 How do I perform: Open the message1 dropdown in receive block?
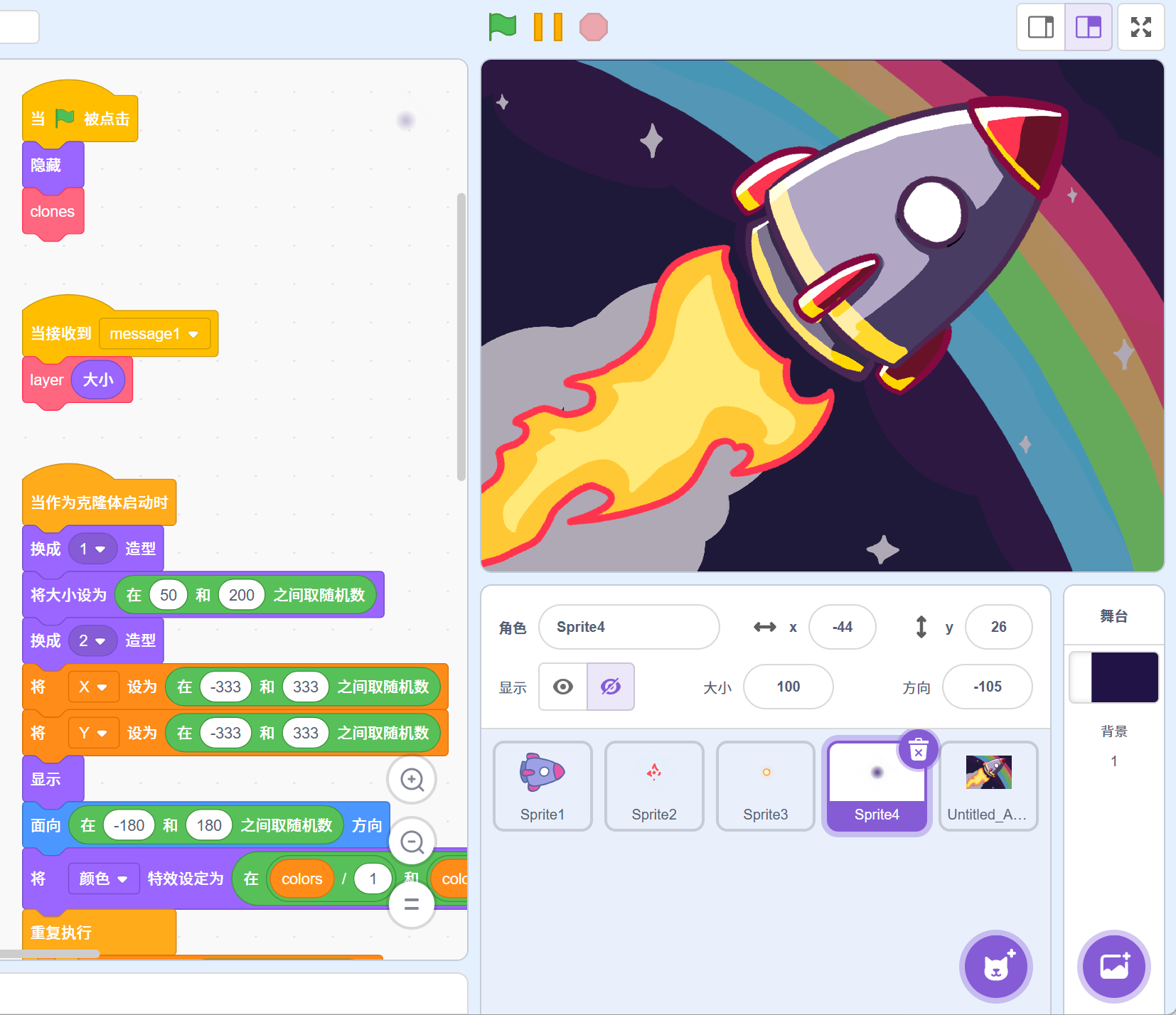[x=193, y=334]
